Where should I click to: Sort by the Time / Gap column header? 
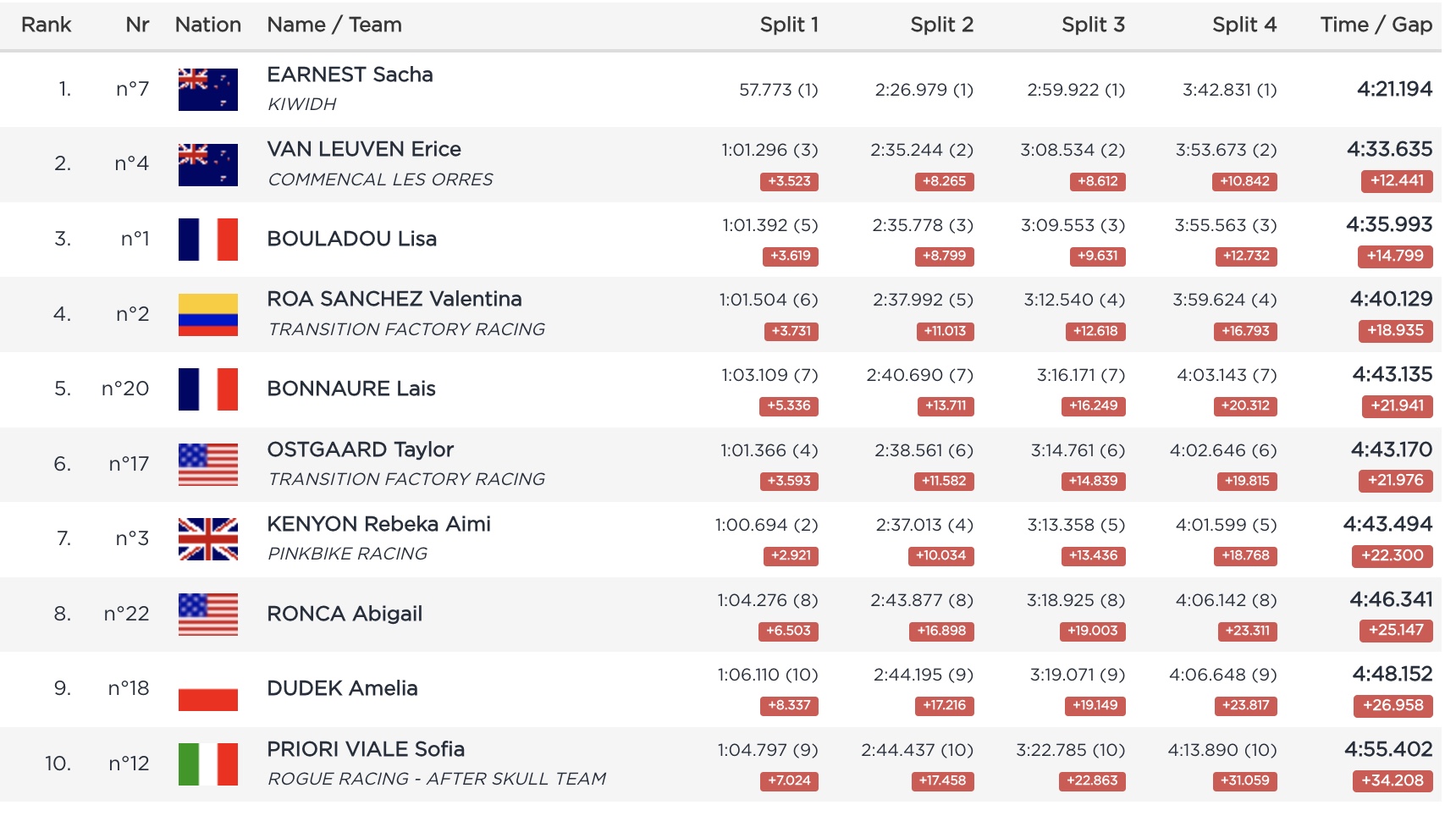(x=1376, y=25)
